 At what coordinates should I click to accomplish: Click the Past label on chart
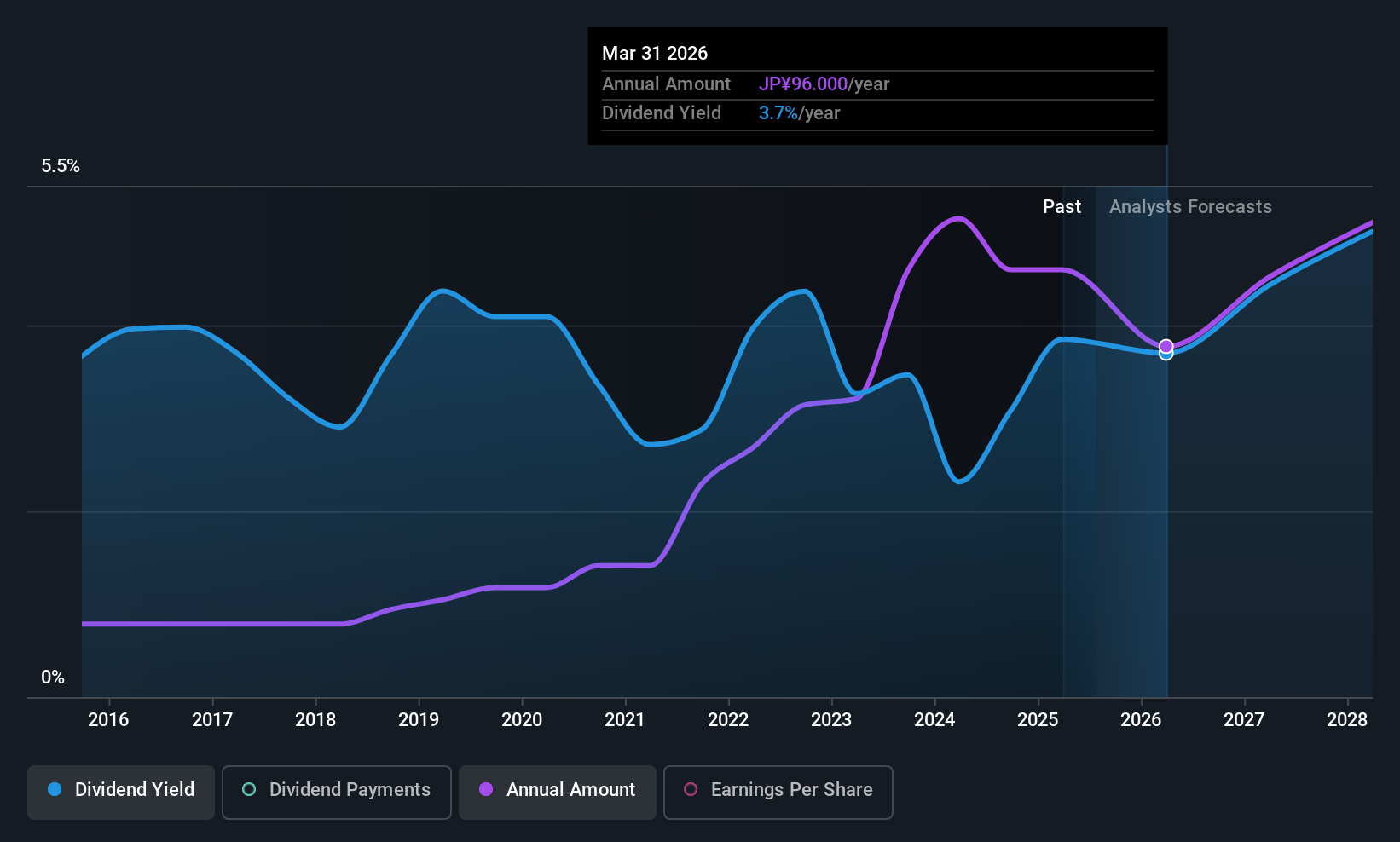(x=1062, y=207)
